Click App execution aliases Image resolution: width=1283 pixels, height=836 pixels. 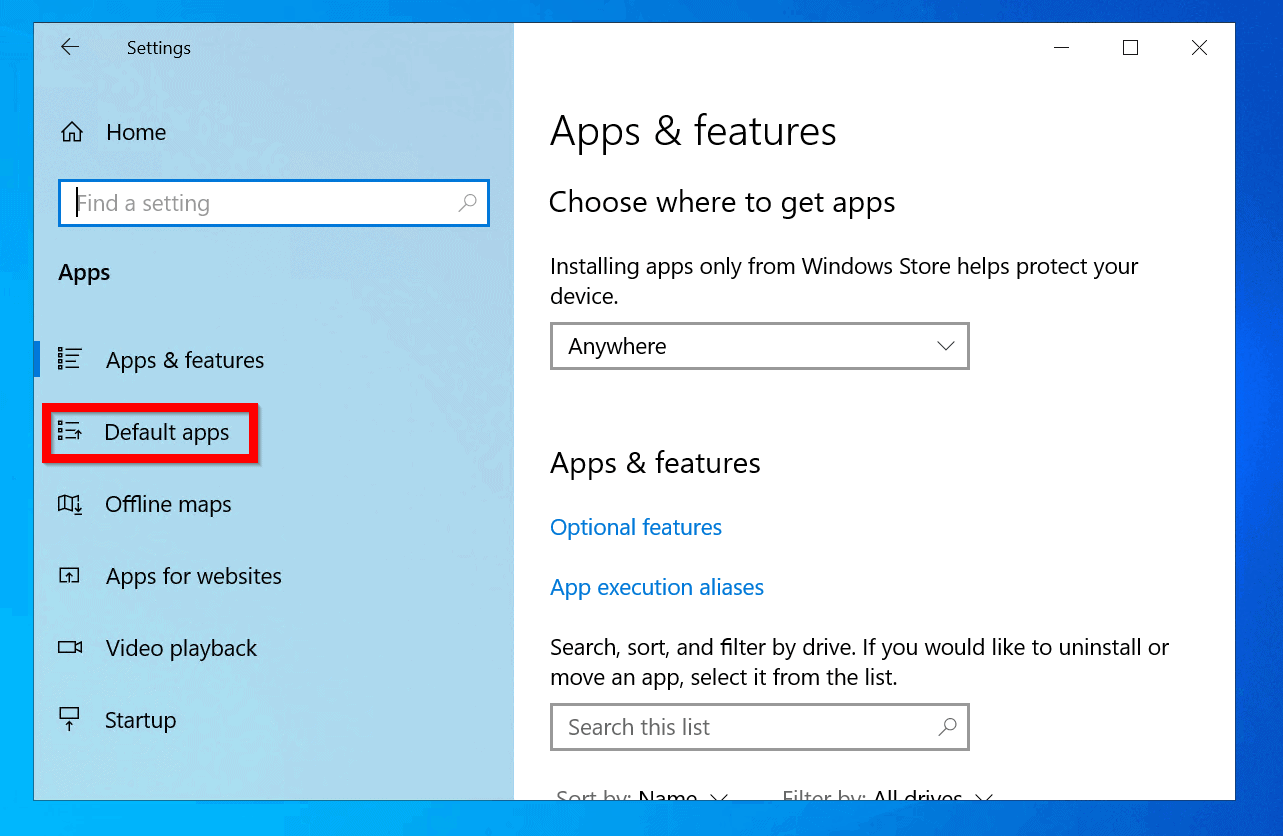(657, 587)
